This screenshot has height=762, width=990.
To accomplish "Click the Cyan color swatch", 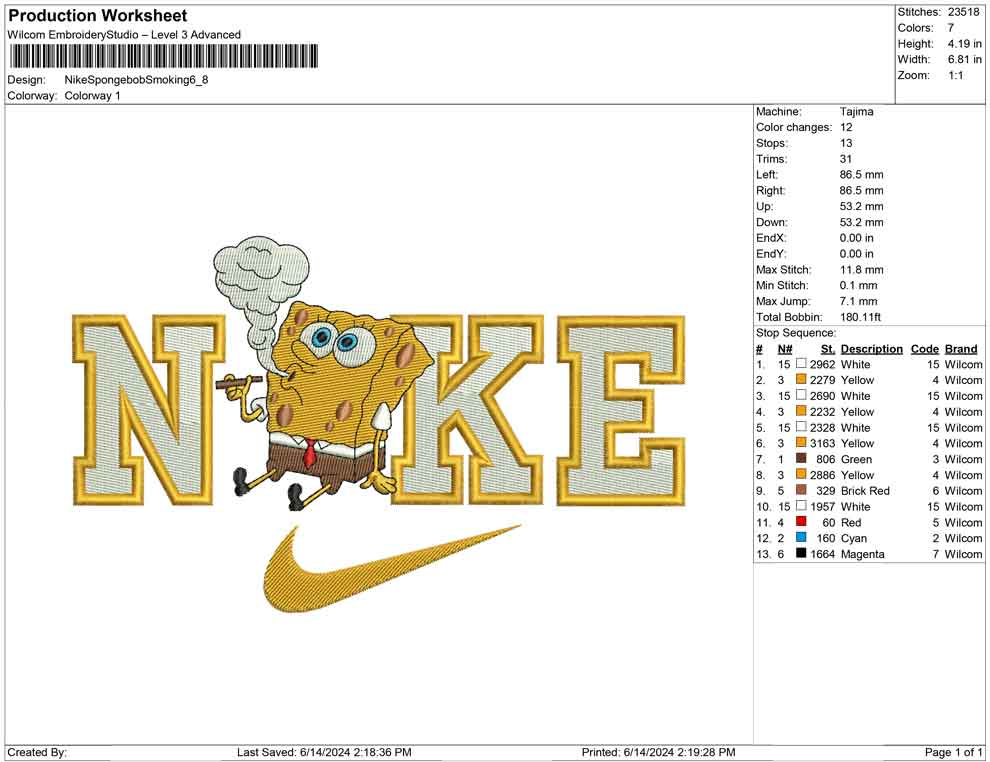I will (801, 537).
